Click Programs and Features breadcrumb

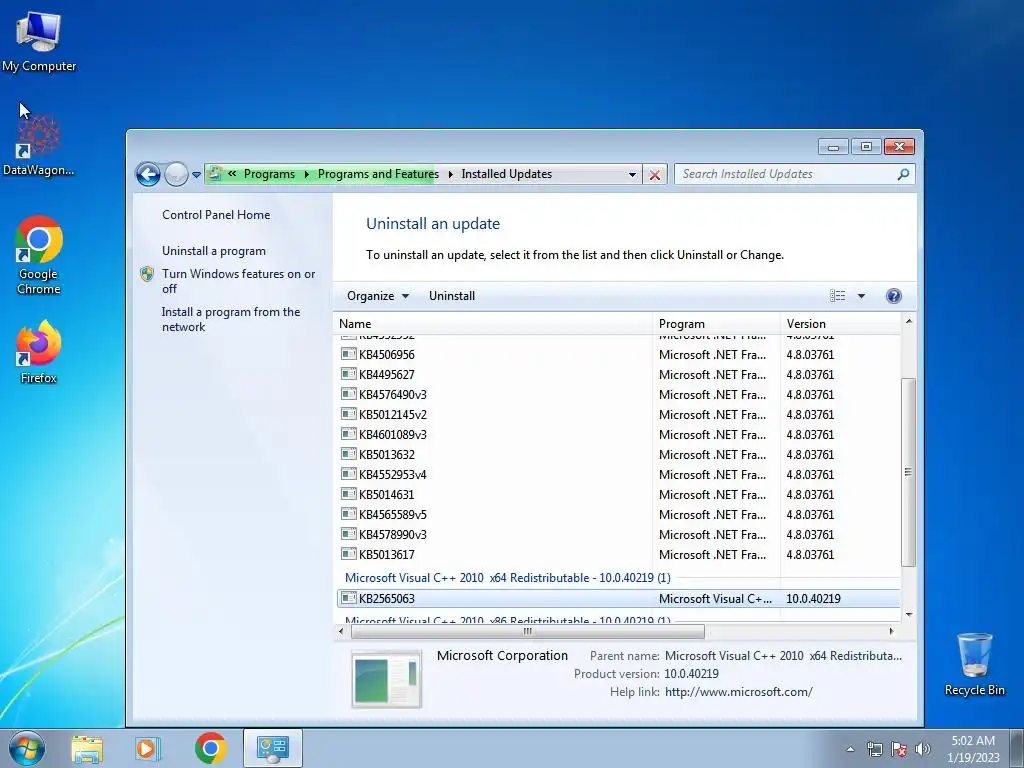click(378, 174)
